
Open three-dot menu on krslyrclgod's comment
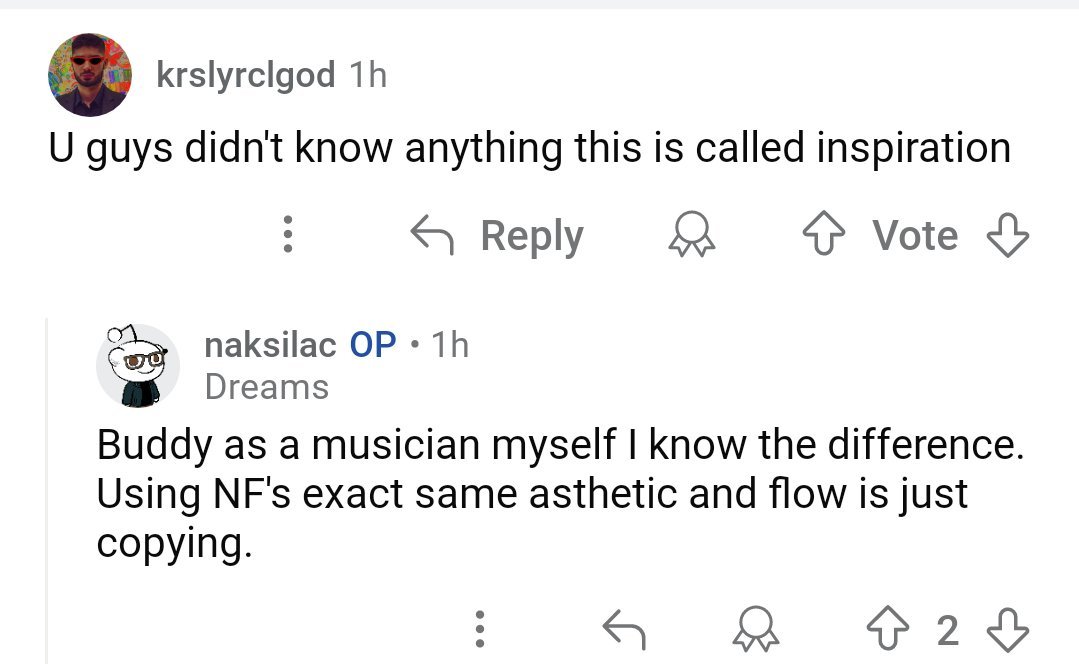point(288,236)
